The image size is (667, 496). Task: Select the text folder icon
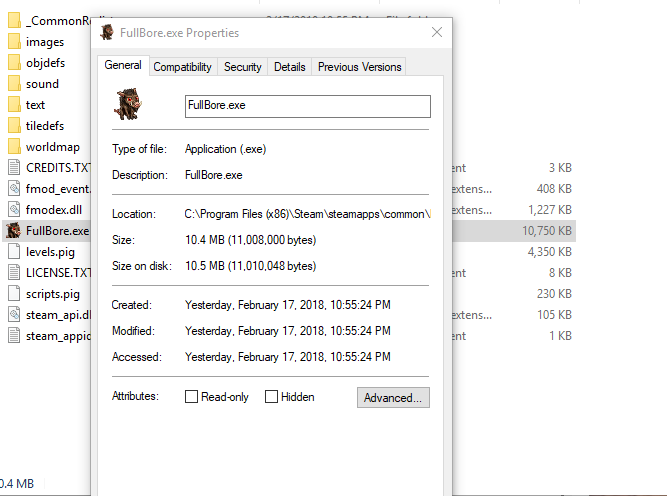point(14,105)
